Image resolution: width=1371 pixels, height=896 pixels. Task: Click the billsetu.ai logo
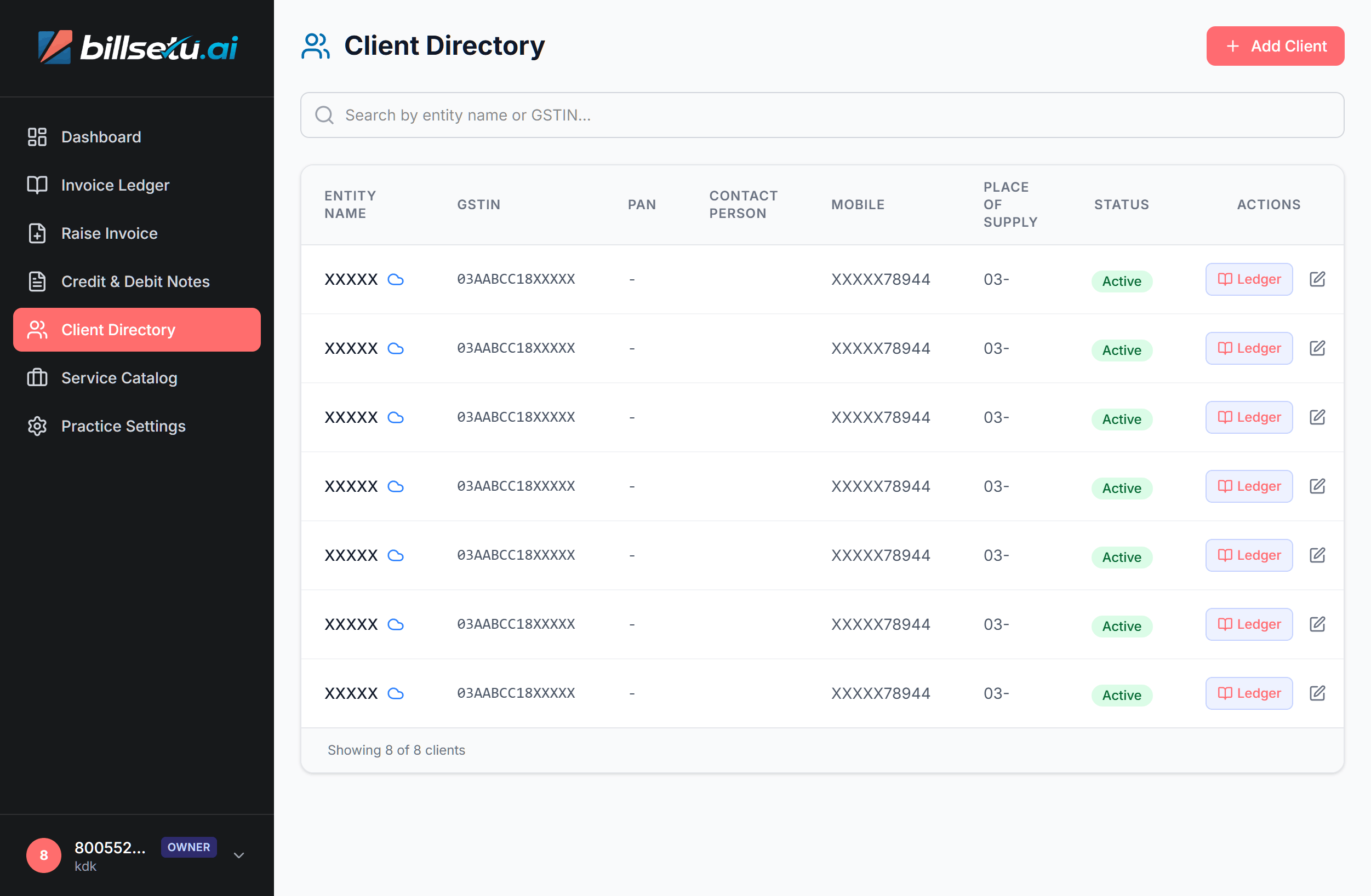point(136,48)
